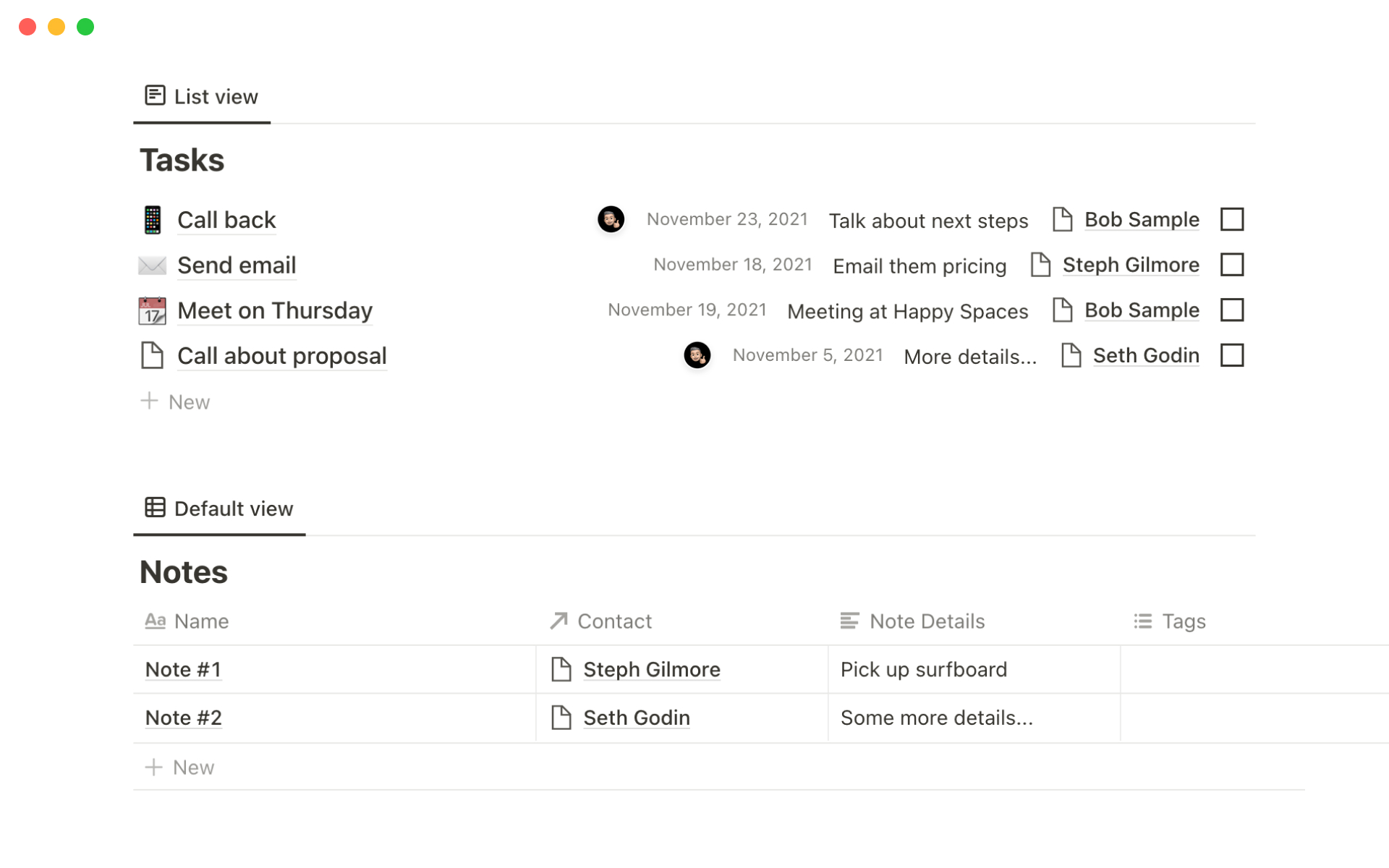Image resolution: width=1389 pixels, height=868 pixels.
Task: Click the envelope icon beside Send email
Action: pyautogui.click(x=152, y=265)
